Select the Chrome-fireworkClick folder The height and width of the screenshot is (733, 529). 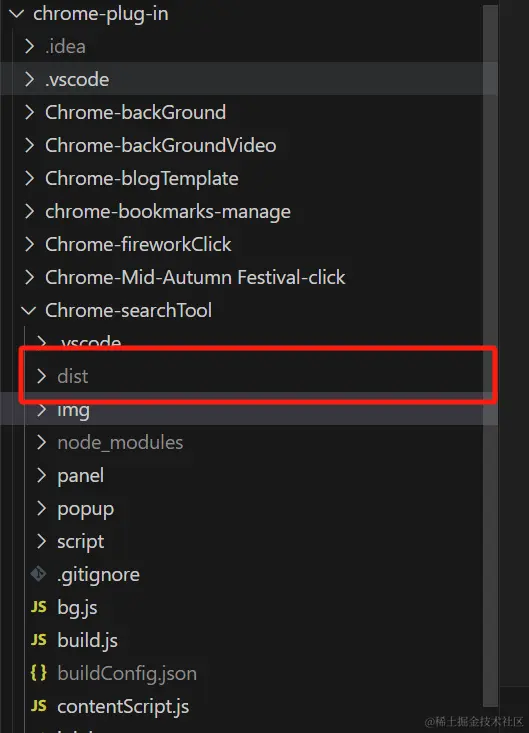coord(138,244)
